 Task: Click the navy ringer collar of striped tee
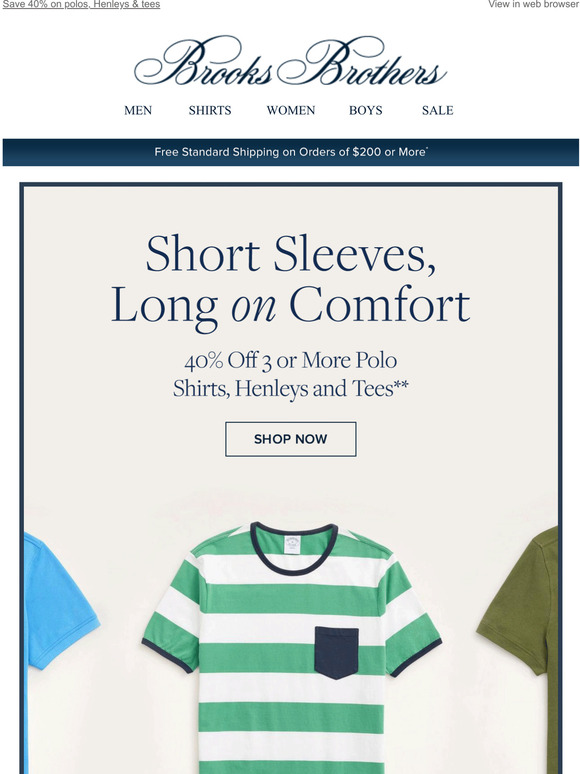294,549
